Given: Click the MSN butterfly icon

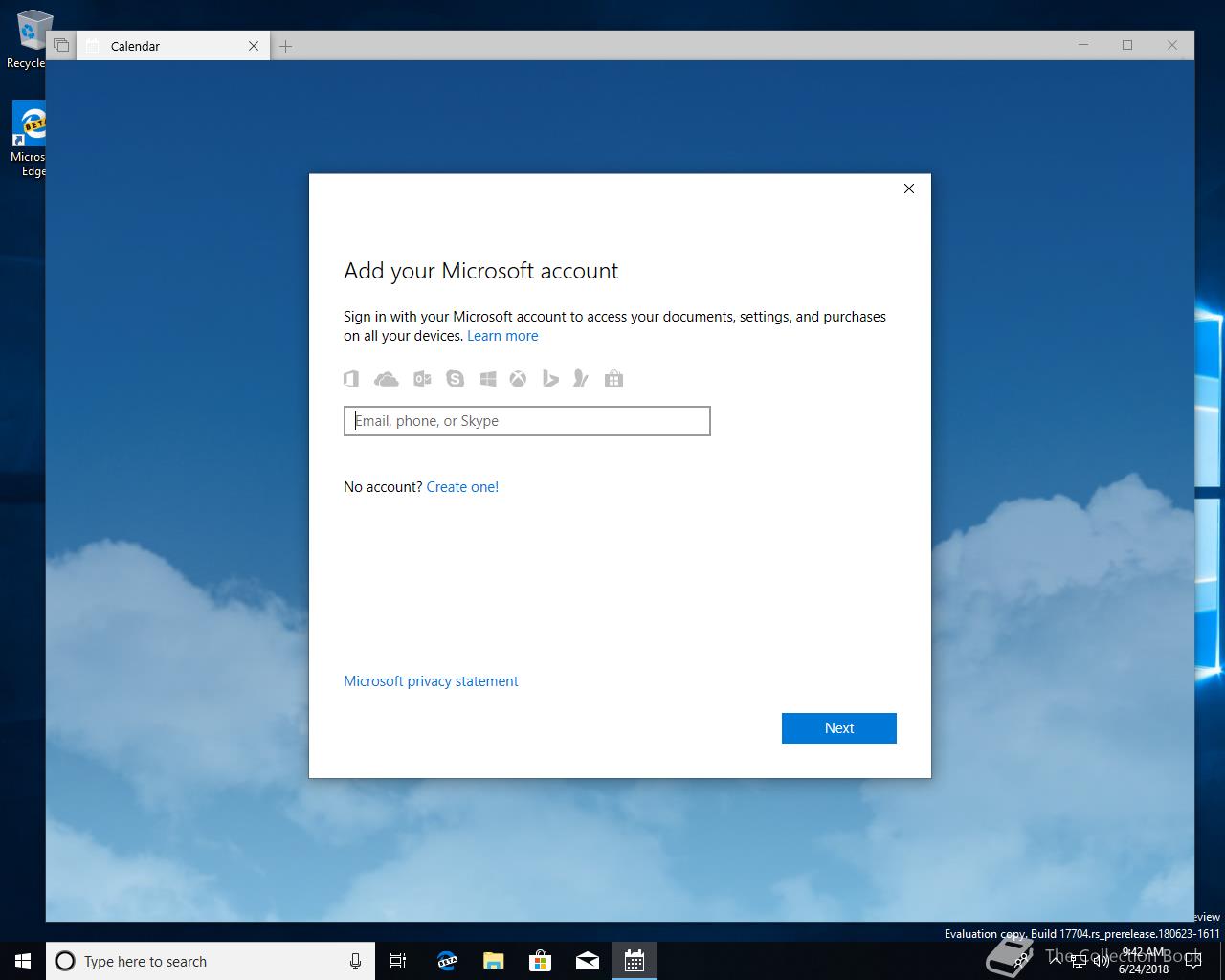Looking at the screenshot, I should [580, 379].
